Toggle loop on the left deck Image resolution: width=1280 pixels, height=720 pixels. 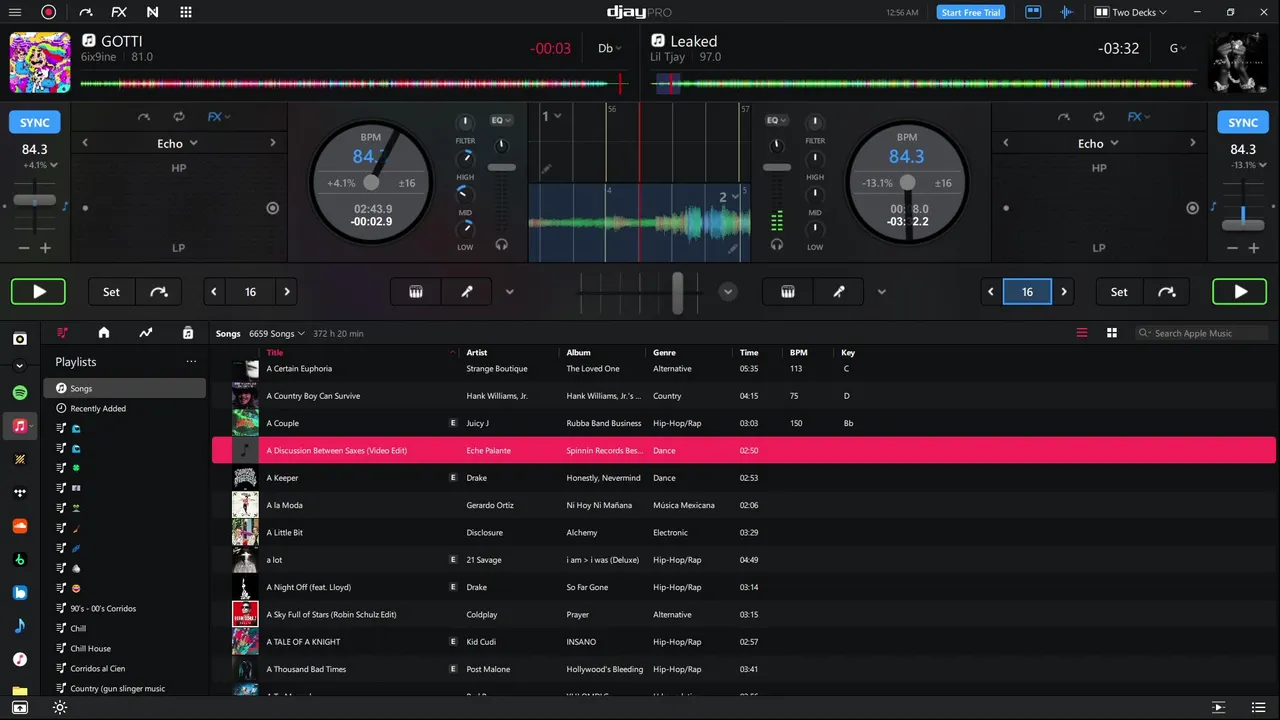178,117
